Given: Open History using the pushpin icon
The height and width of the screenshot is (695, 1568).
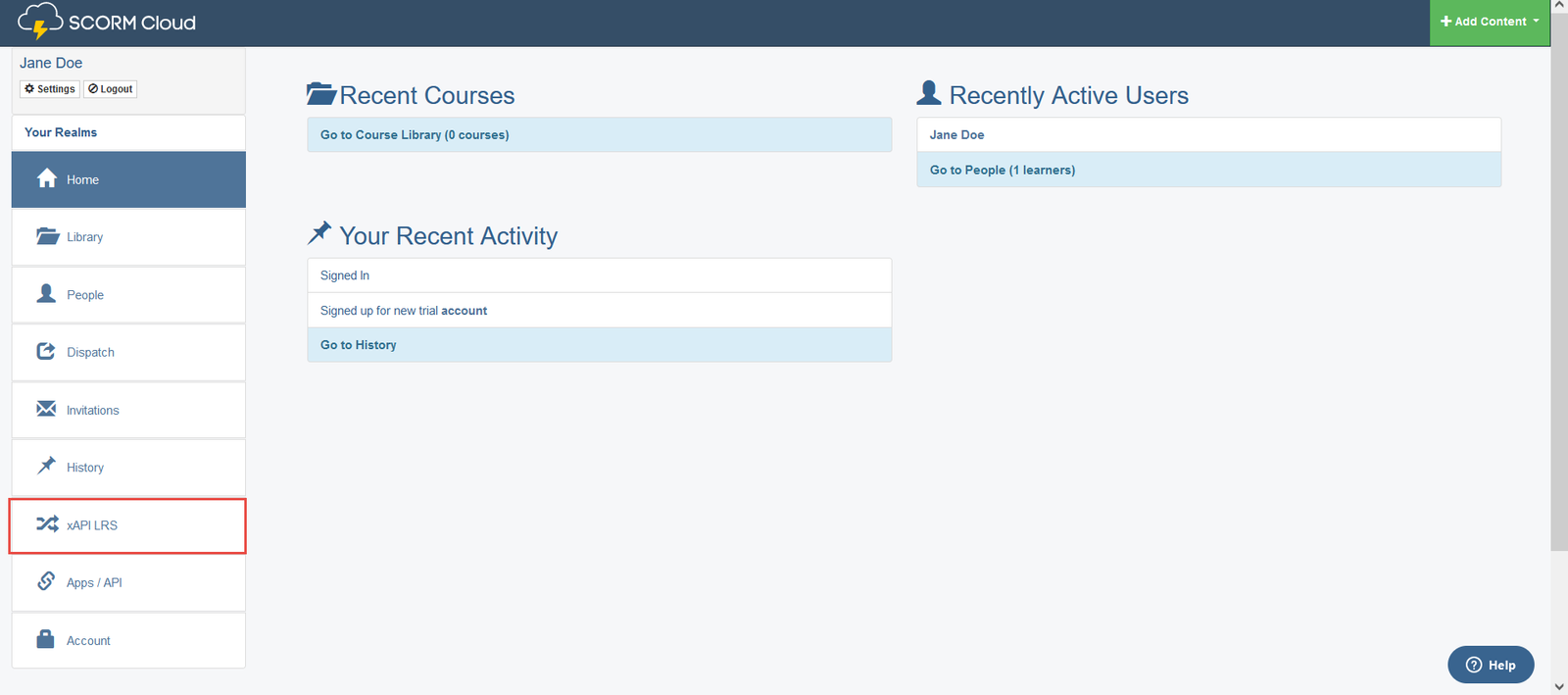Looking at the screenshot, I should coord(46,466).
